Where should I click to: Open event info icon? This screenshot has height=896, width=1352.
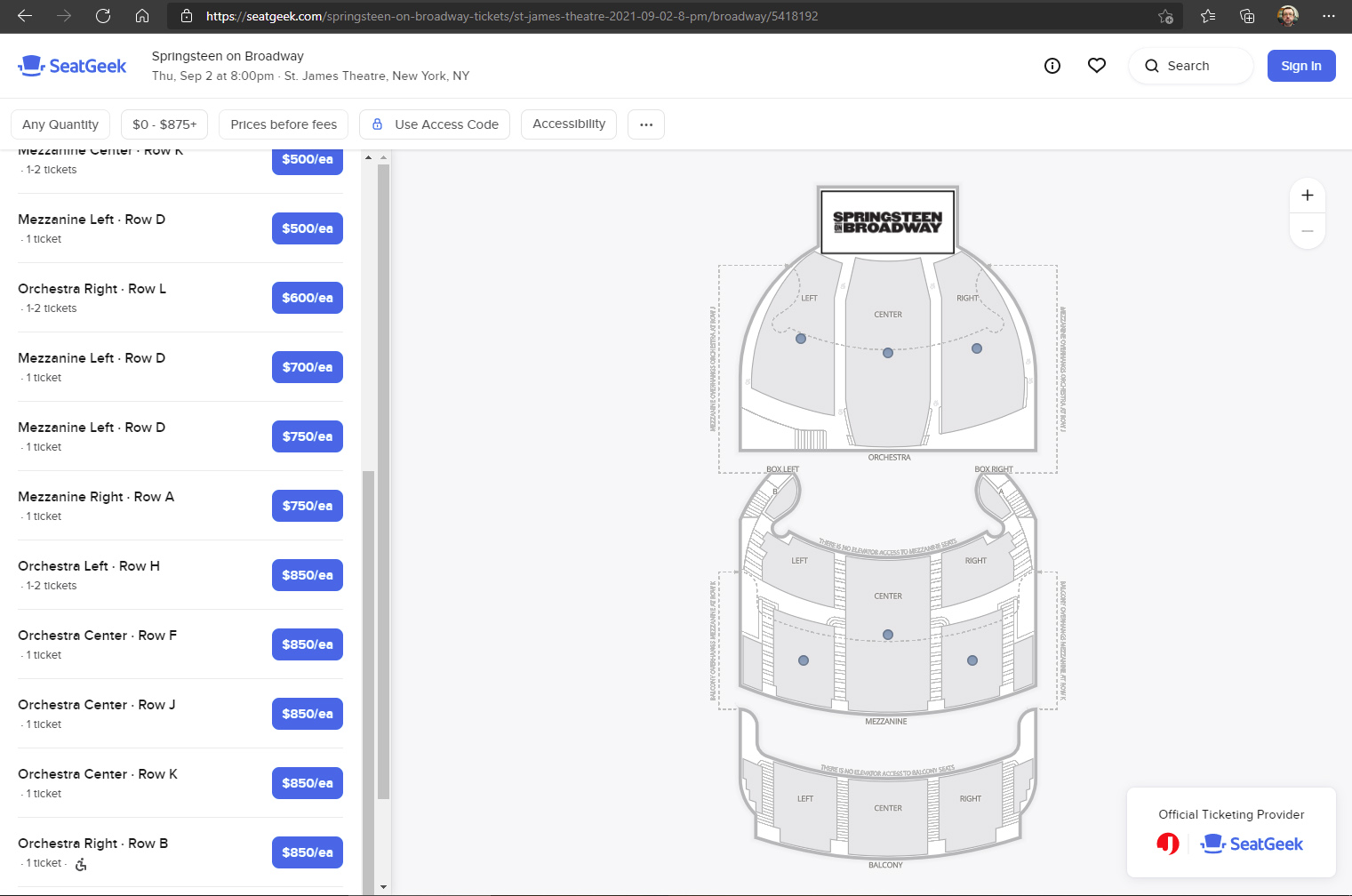click(1052, 66)
